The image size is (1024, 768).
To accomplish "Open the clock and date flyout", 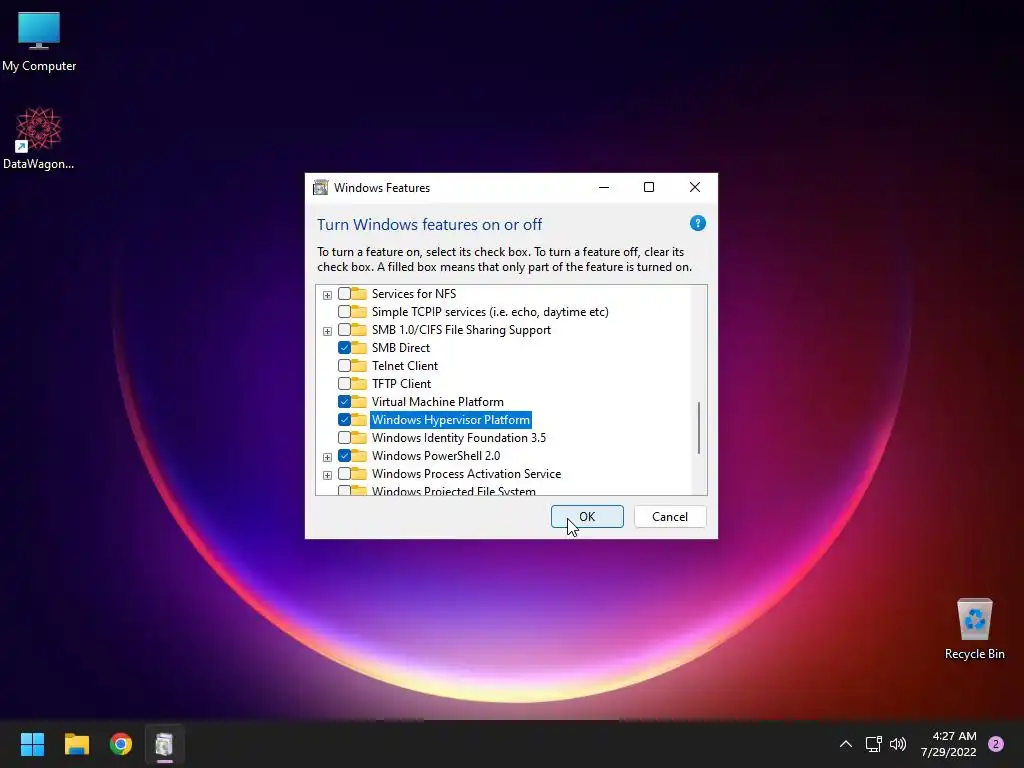I will point(948,744).
